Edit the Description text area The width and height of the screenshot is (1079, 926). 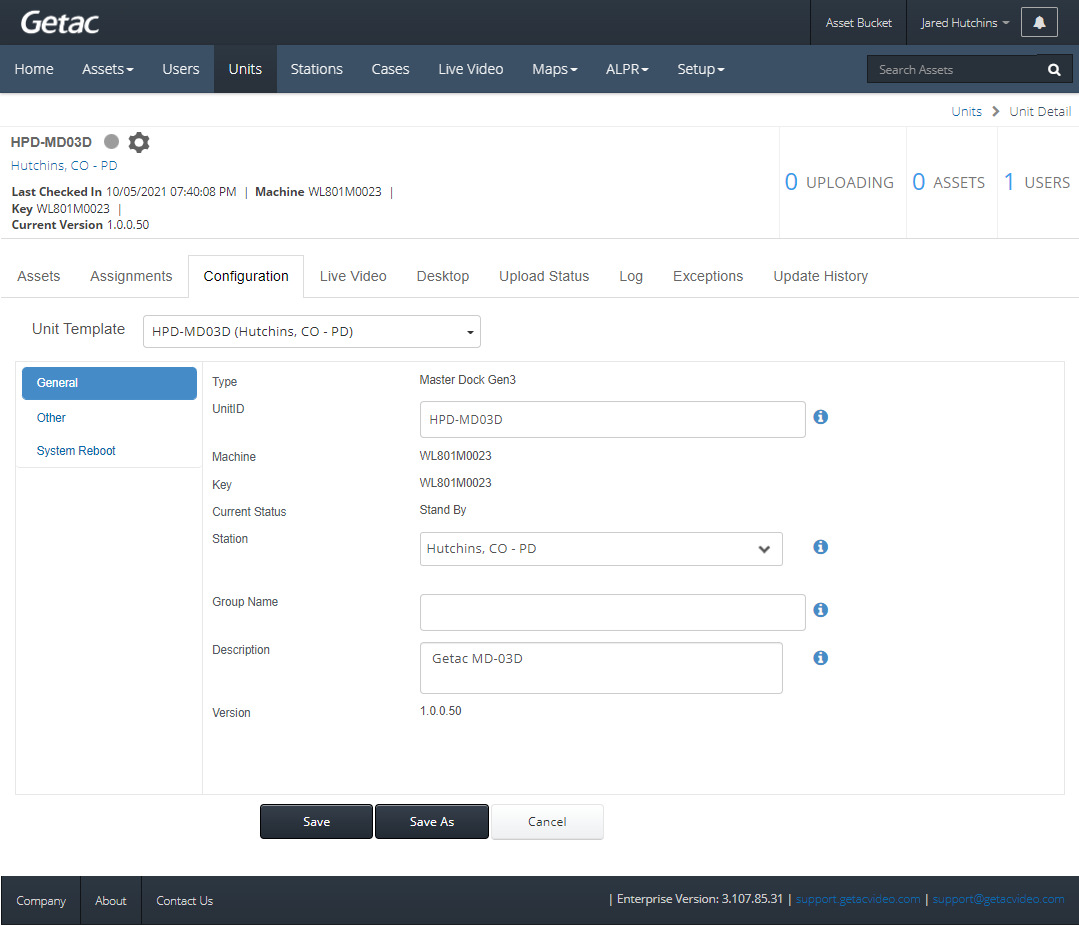(601, 668)
